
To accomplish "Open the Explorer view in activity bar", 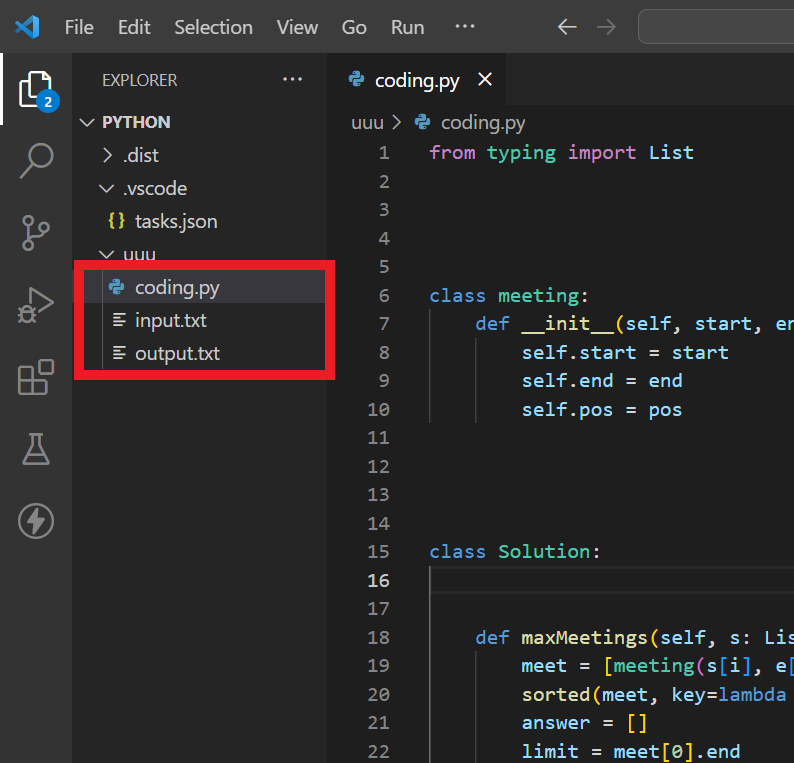I will pos(35,90).
